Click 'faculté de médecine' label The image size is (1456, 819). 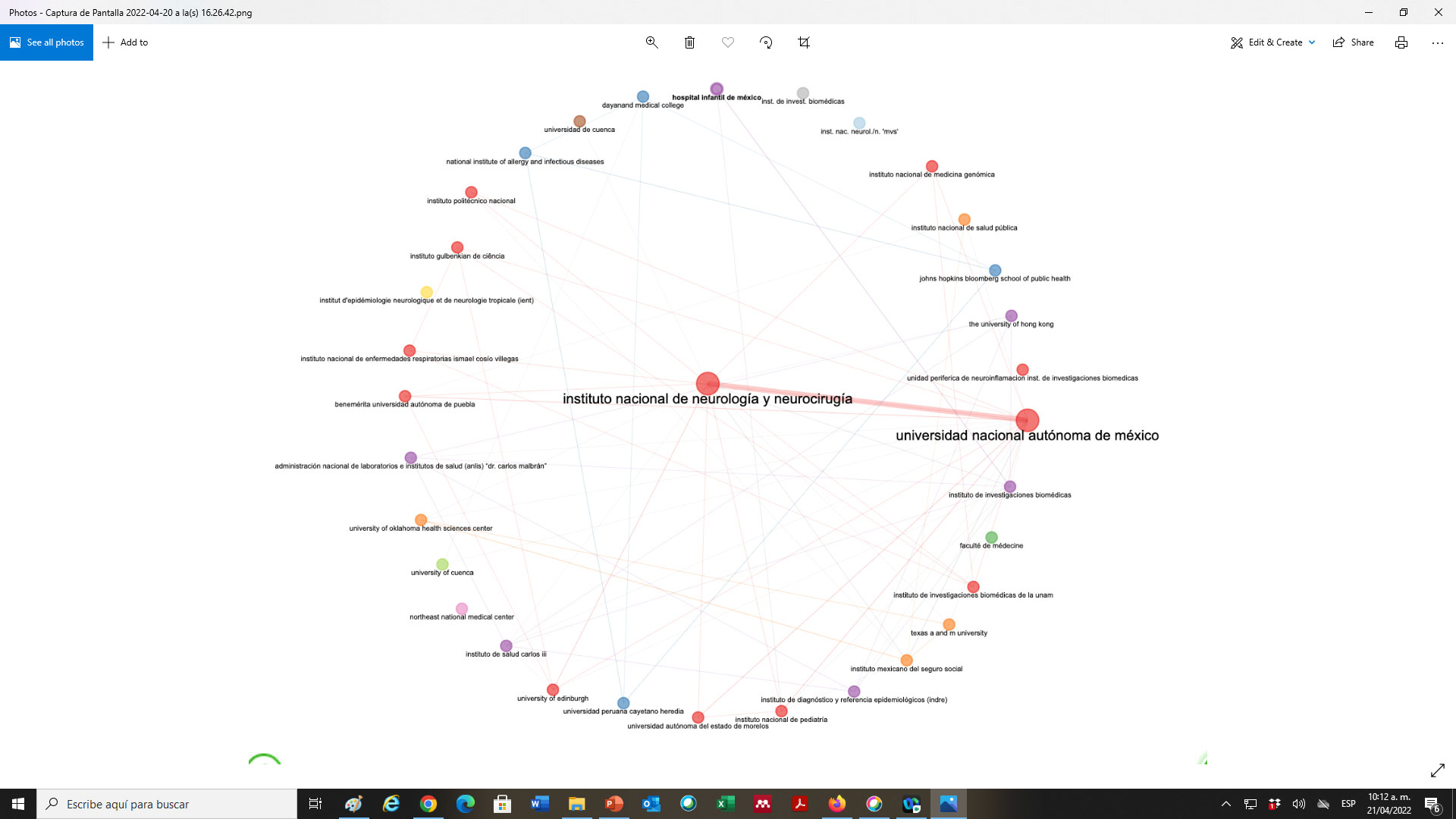click(991, 545)
